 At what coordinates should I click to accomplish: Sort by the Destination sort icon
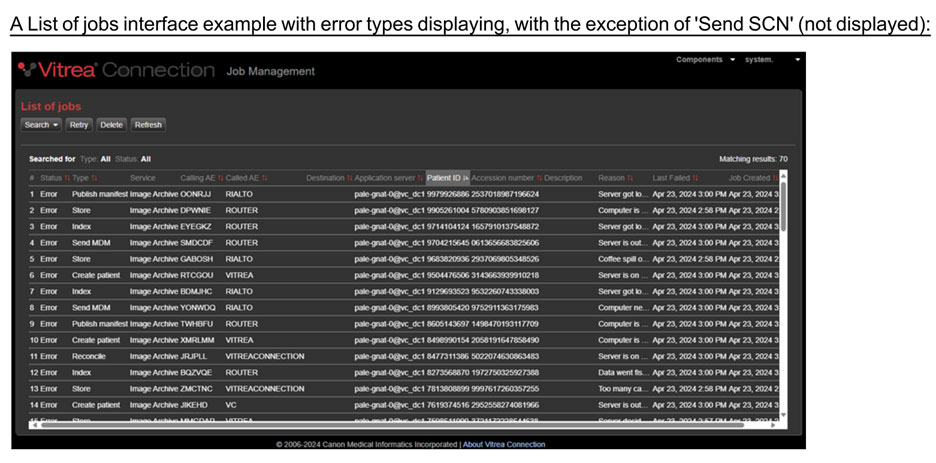(350, 178)
